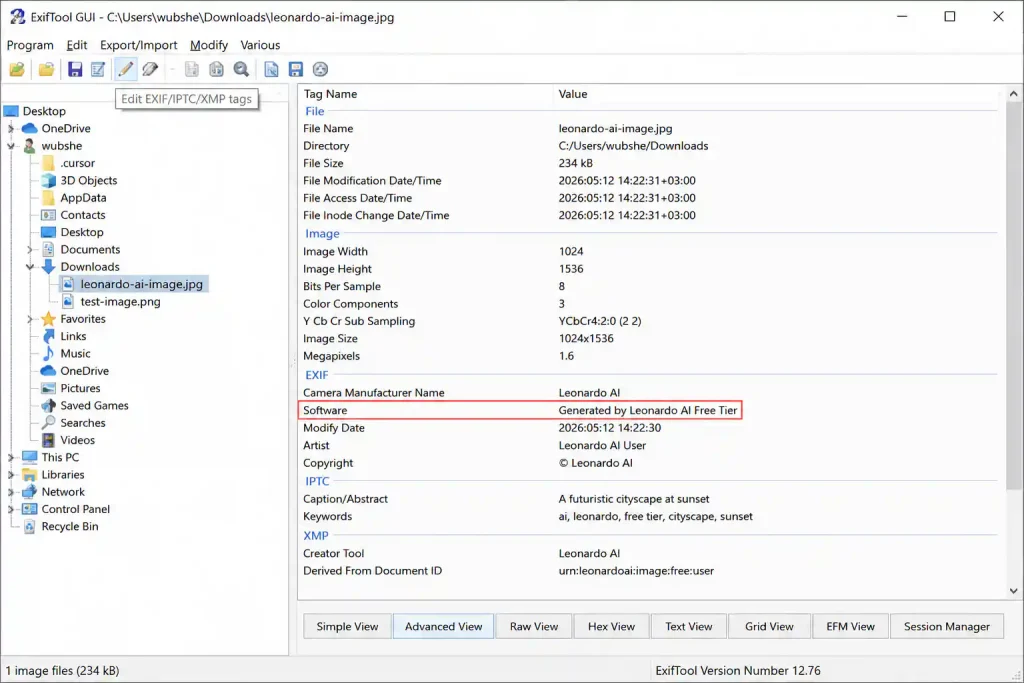Click the eraser remove-metadata toolbar icon

pyautogui.click(x=150, y=69)
